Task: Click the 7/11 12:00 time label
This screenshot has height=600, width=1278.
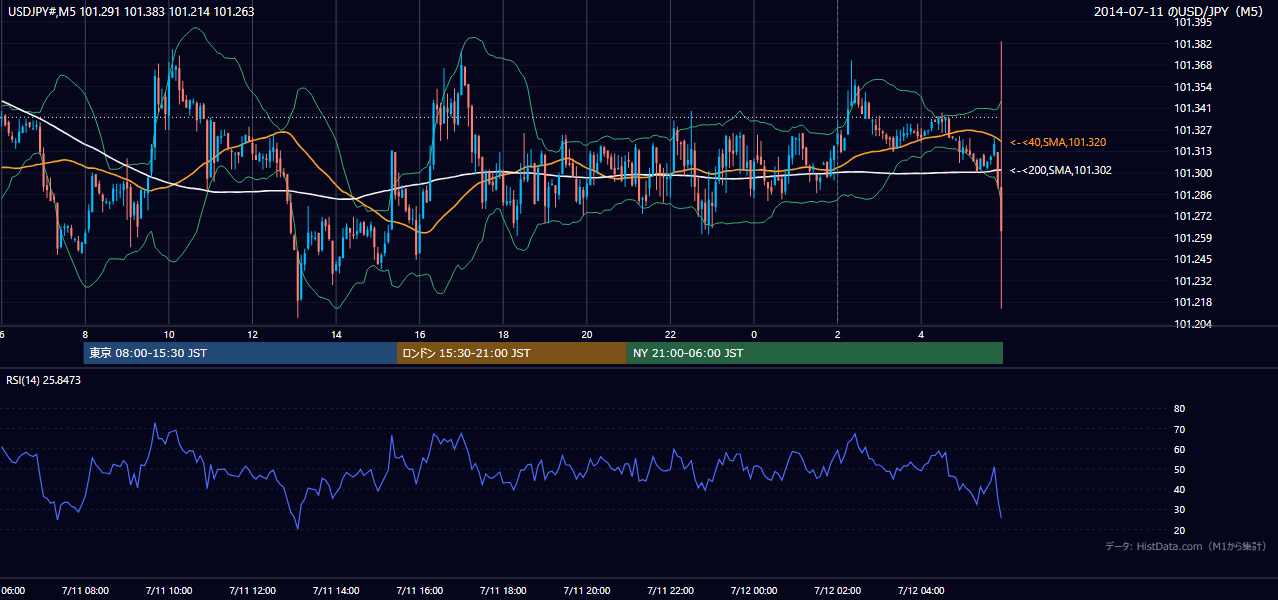Action: click(x=252, y=591)
